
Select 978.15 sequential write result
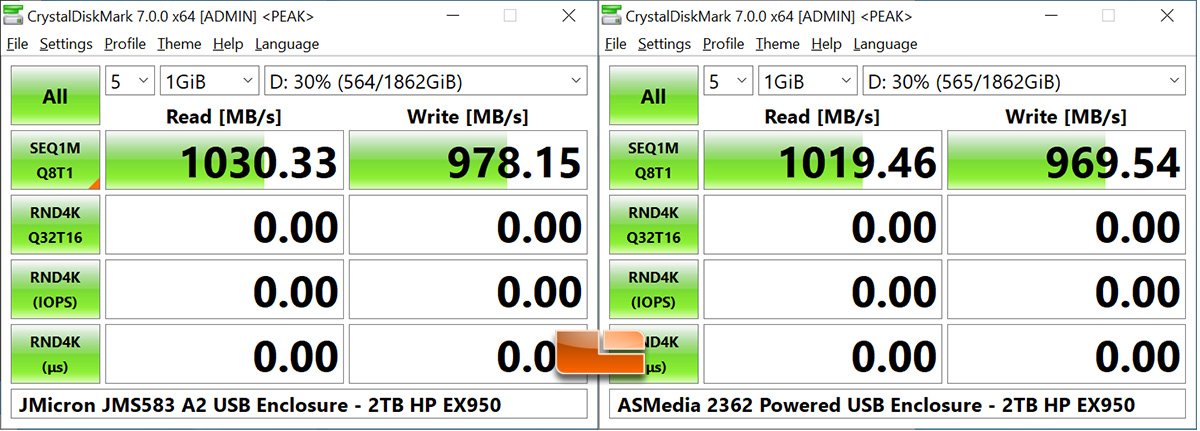[x=468, y=160]
